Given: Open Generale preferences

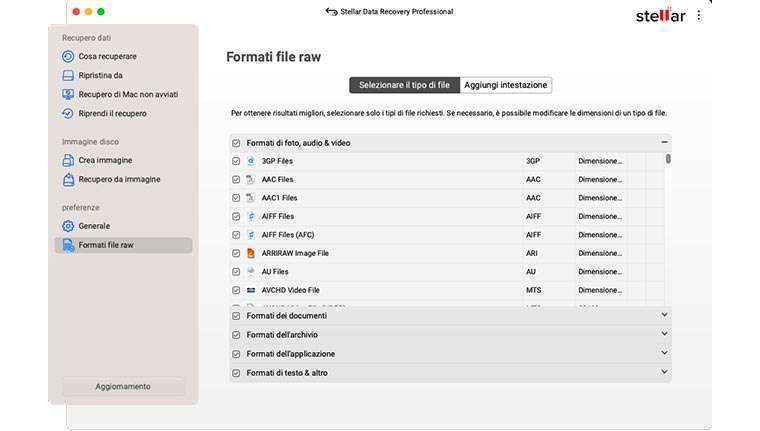Looking at the screenshot, I should (x=94, y=226).
